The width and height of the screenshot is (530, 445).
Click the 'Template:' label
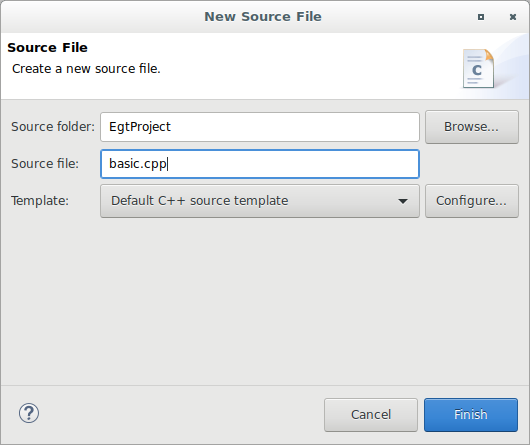coord(40,201)
